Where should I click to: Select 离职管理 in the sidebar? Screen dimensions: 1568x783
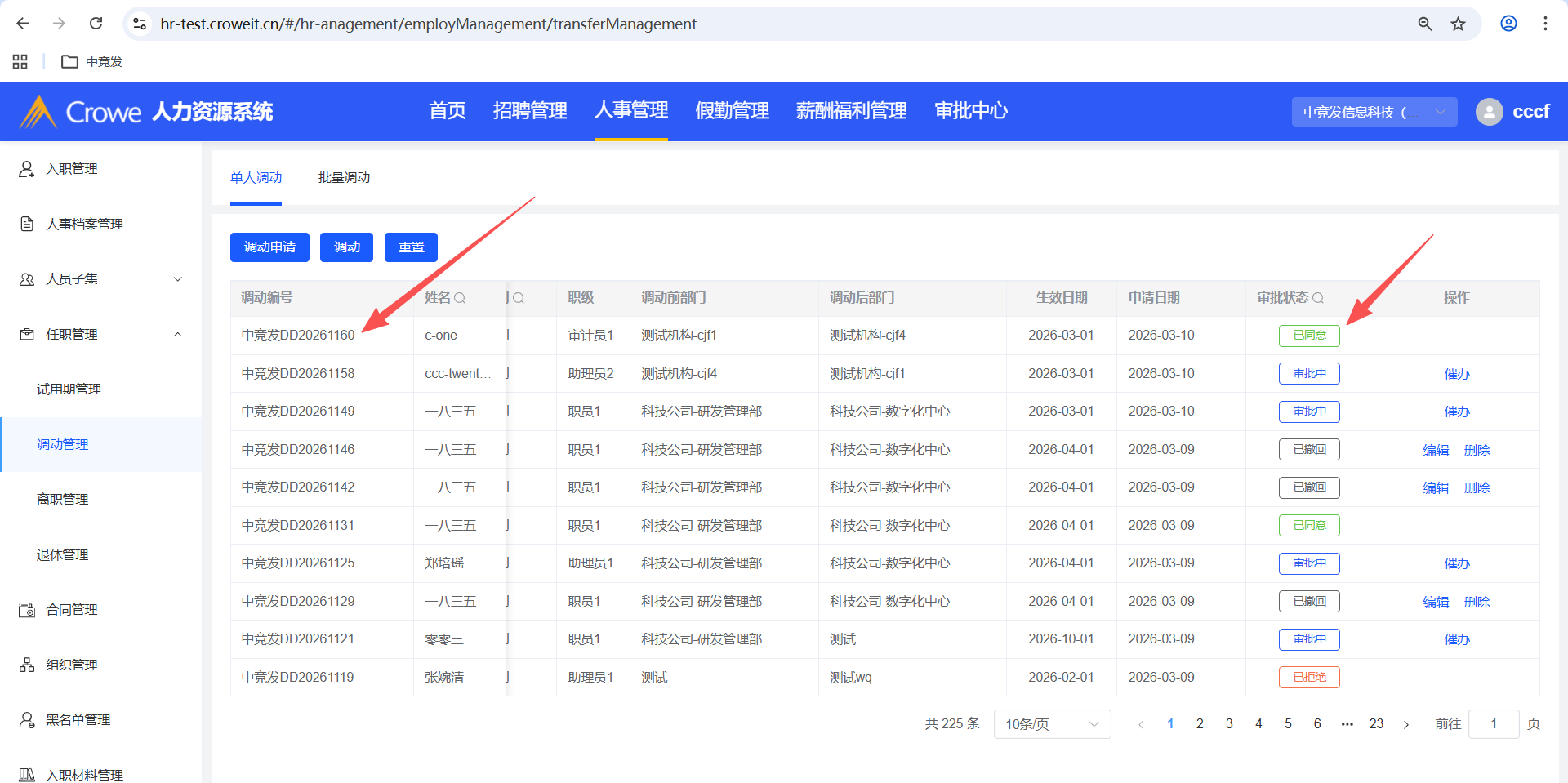tap(63, 500)
